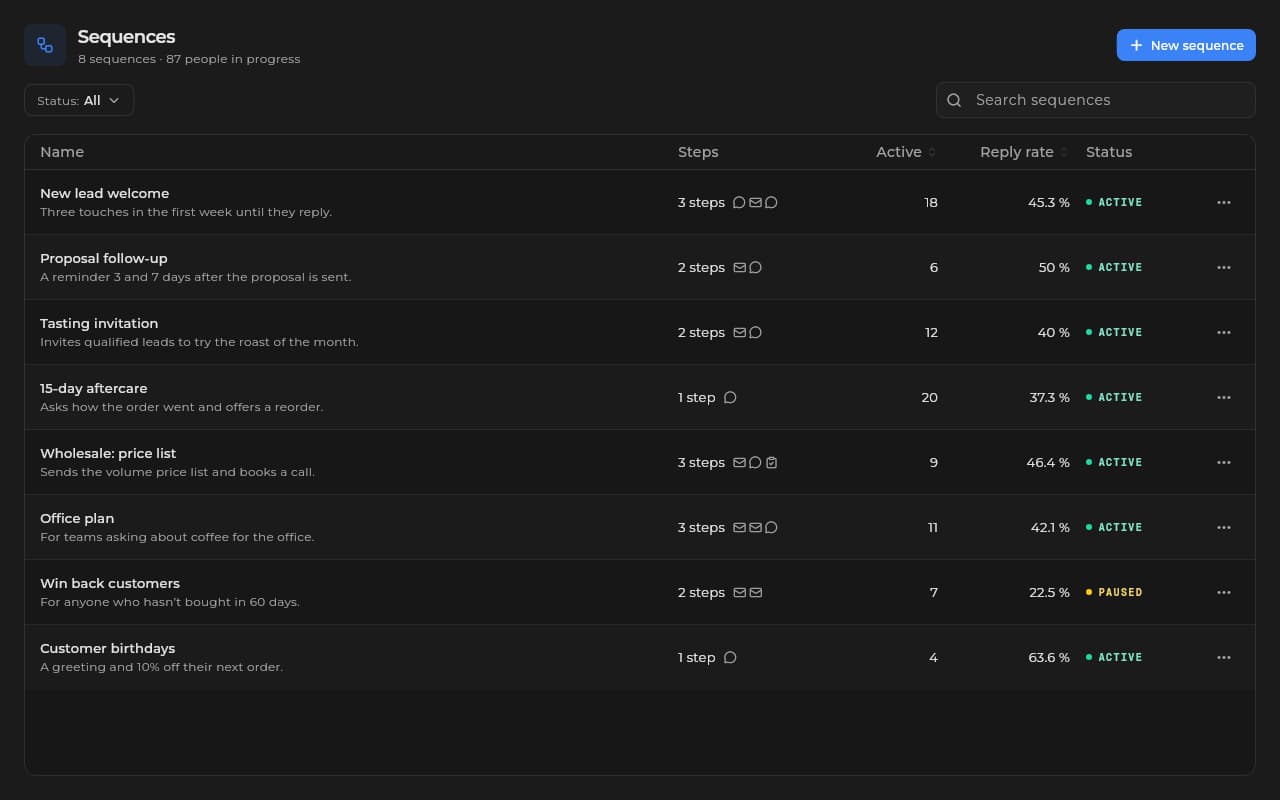1280x800 pixels.
Task: Click the task clipboard icon in Wholesale row
Action: point(772,462)
